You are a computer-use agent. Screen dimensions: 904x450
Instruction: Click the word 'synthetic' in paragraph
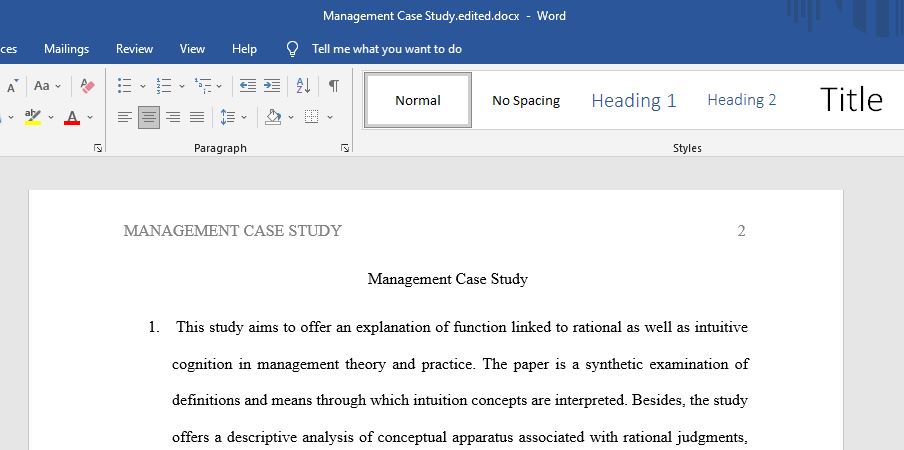[614, 365]
